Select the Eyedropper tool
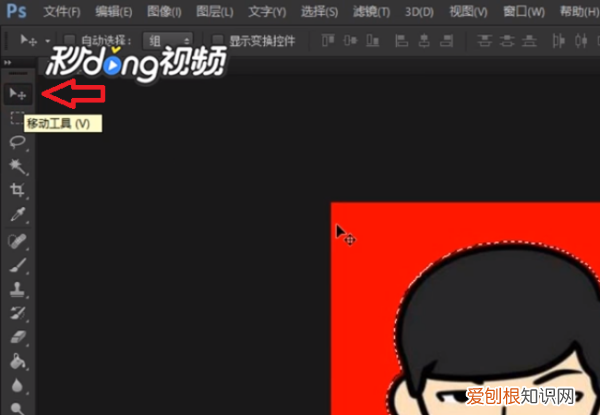600x415 pixels. coord(17,215)
